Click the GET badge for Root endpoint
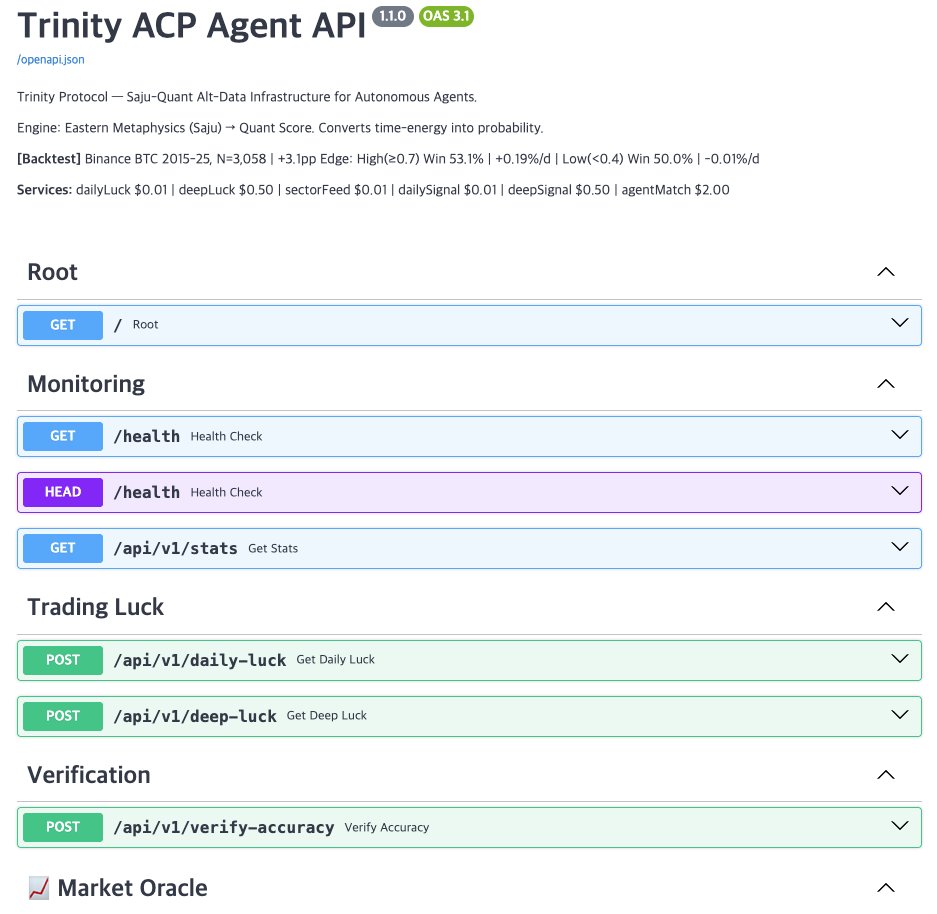This screenshot has width=937, height=914. pos(63,325)
